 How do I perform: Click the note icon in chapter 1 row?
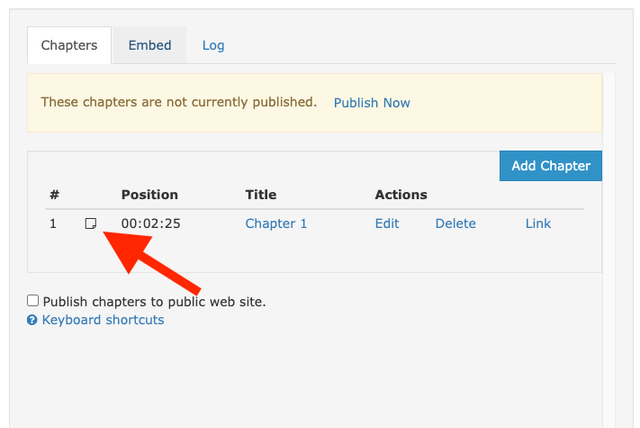pos(91,224)
